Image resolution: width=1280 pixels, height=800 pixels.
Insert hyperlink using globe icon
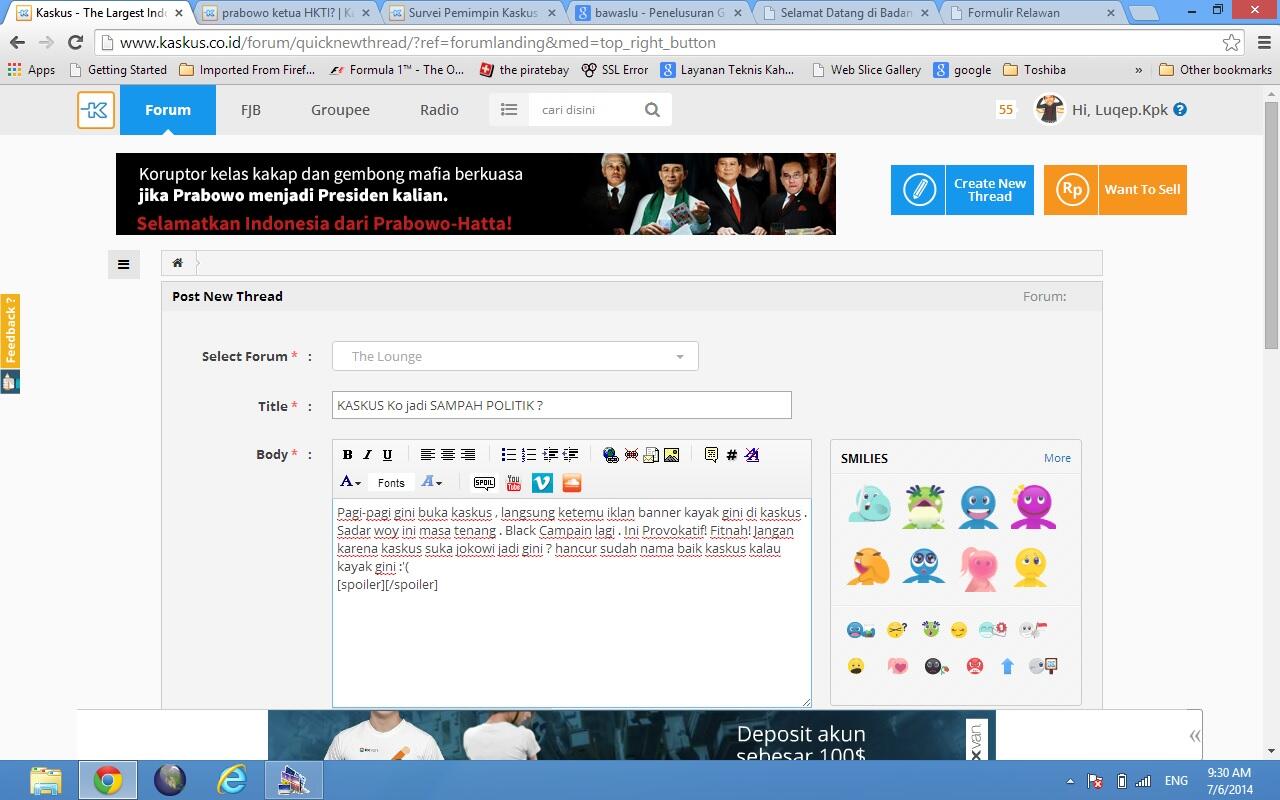coord(610,455)
